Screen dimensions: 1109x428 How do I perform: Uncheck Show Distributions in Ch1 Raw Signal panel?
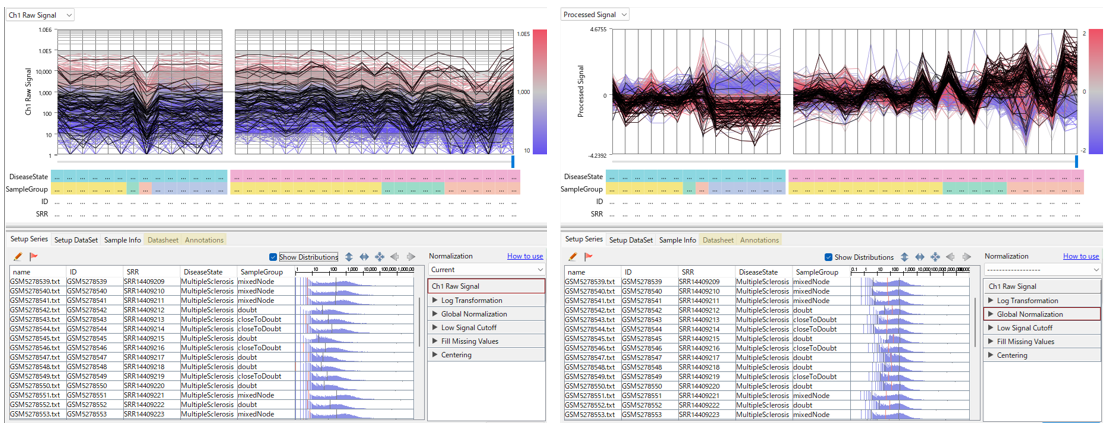(273, 257)
